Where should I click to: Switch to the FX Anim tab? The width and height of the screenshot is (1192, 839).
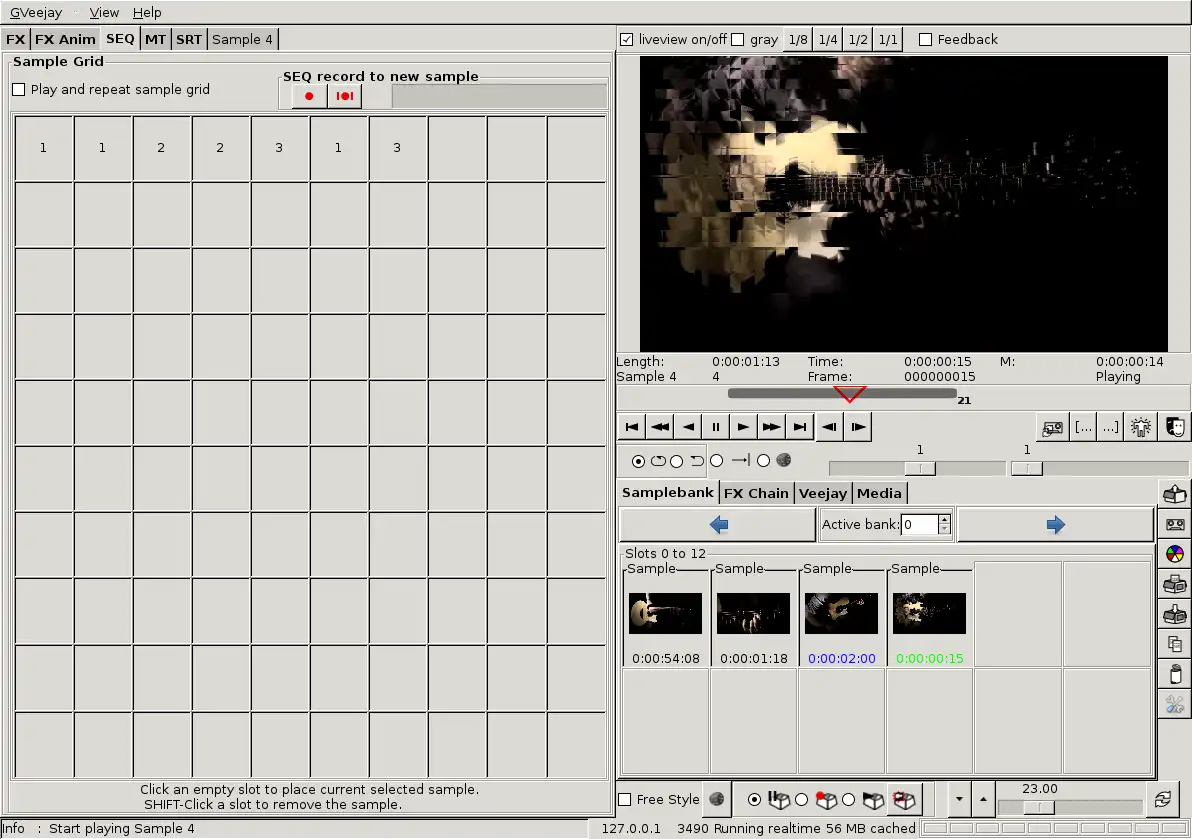(65, 40)
